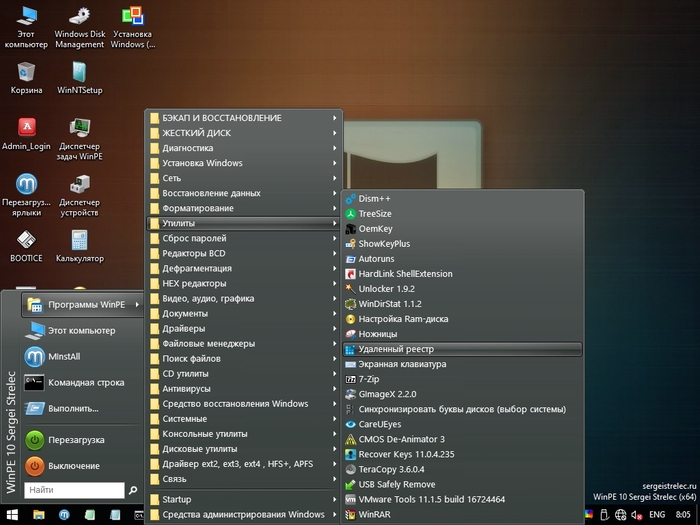Open the WinNTSetup desktop icon
The height and width of the screenshot is (525, 700).
click(79, 78)
